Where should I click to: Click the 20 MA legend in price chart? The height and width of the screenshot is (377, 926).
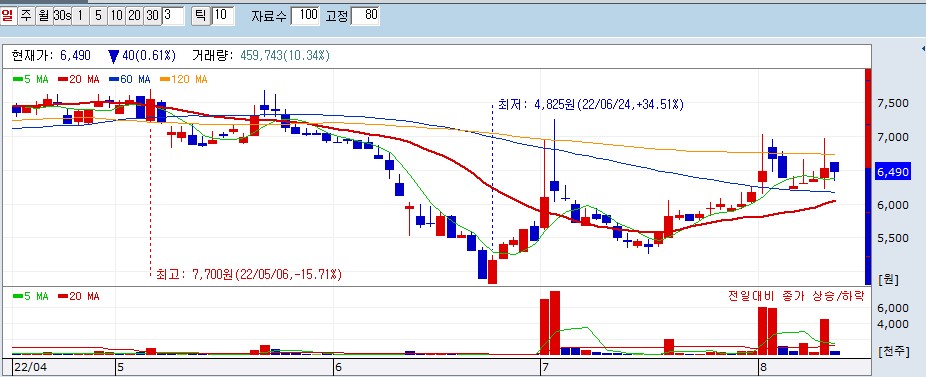79,79
